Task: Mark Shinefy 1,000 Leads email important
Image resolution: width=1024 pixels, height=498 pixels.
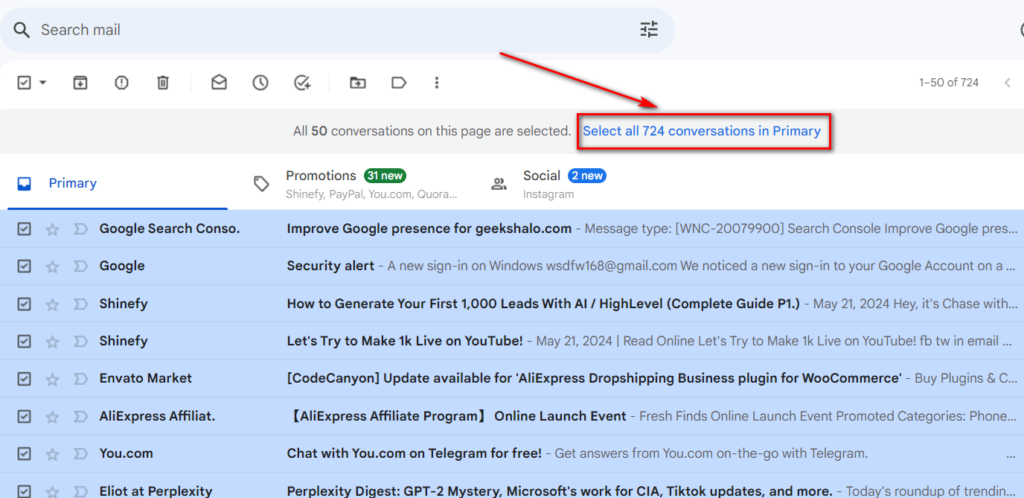Action: click(80, 304)
